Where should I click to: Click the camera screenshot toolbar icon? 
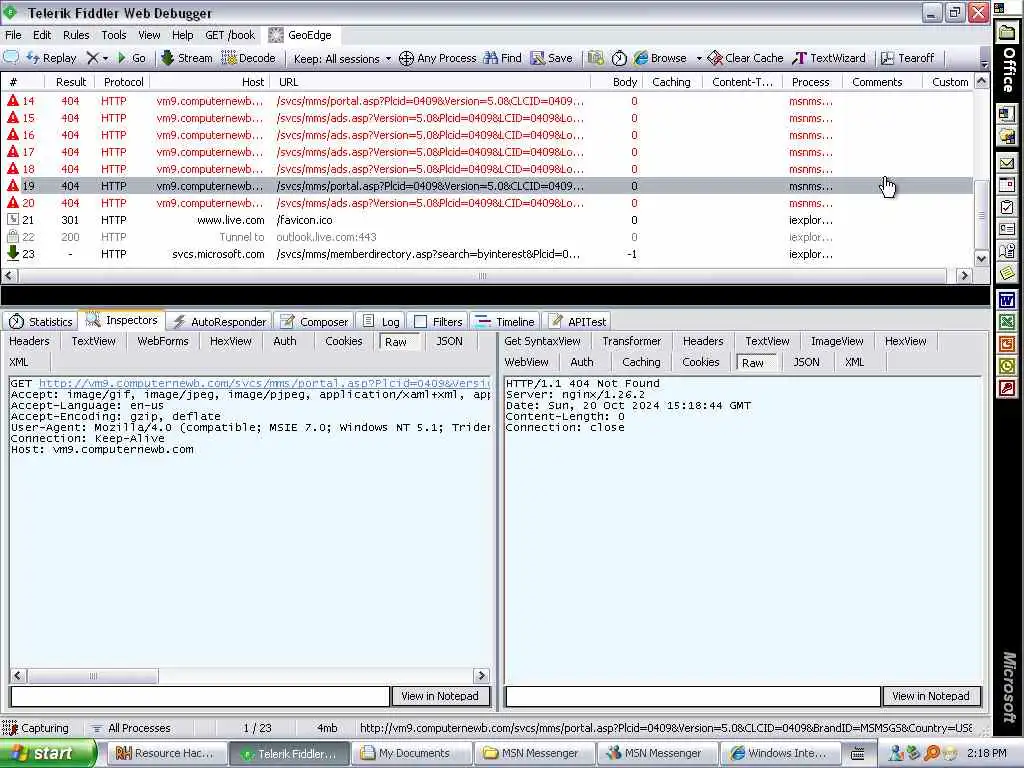click(x=595, y=58)
